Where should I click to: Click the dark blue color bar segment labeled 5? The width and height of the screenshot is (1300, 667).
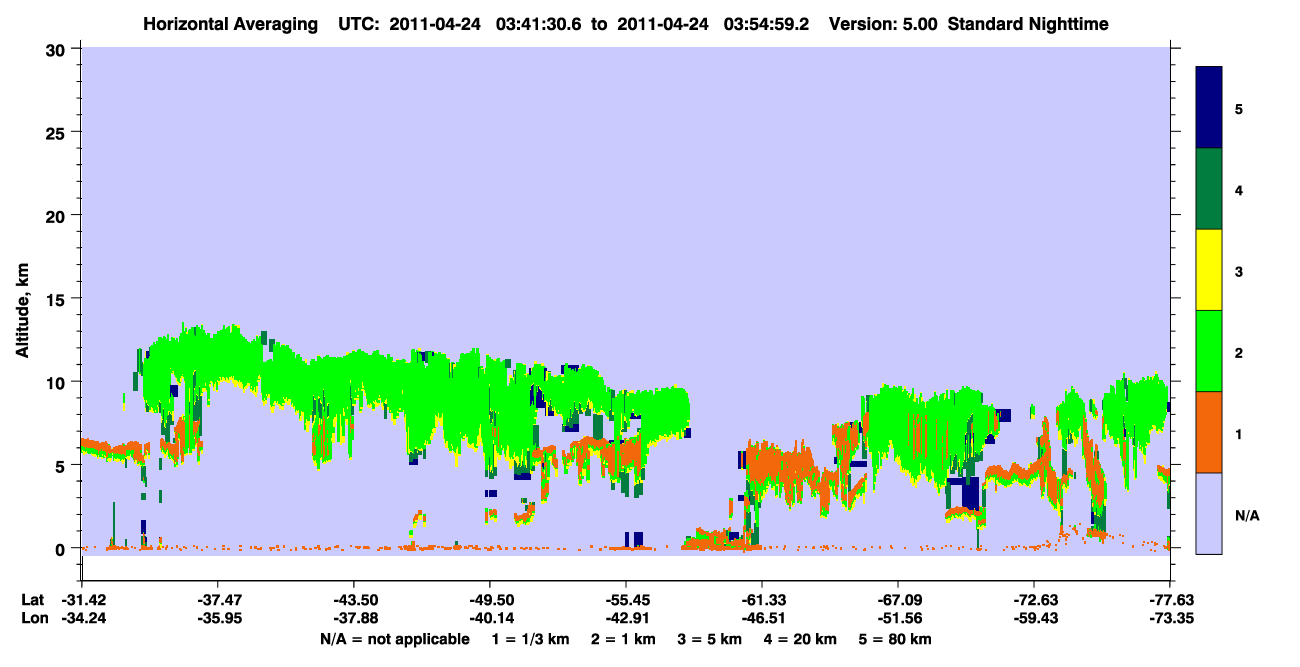[x=1209, y=108]
